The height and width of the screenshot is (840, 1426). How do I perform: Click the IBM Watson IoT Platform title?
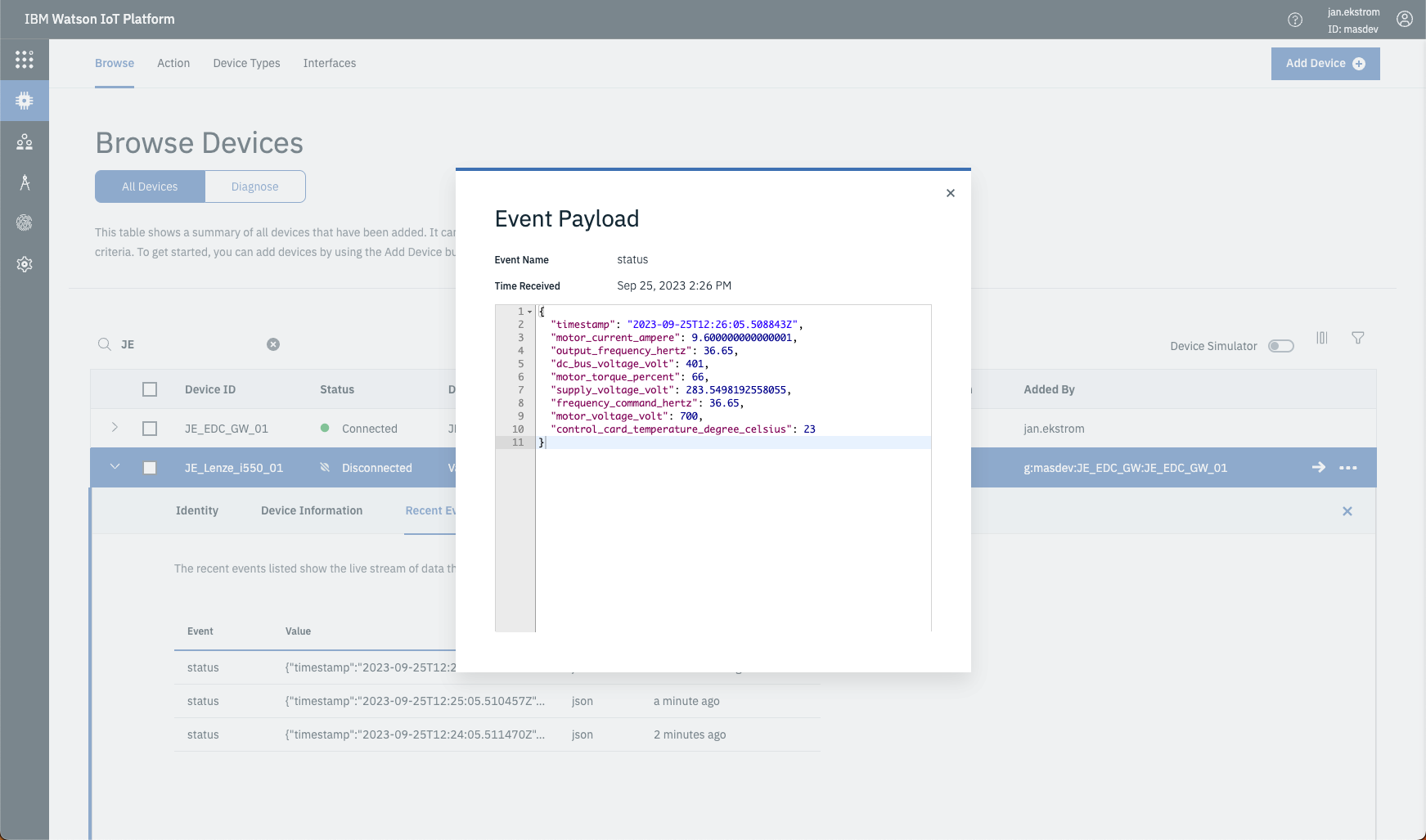(100, 19)
